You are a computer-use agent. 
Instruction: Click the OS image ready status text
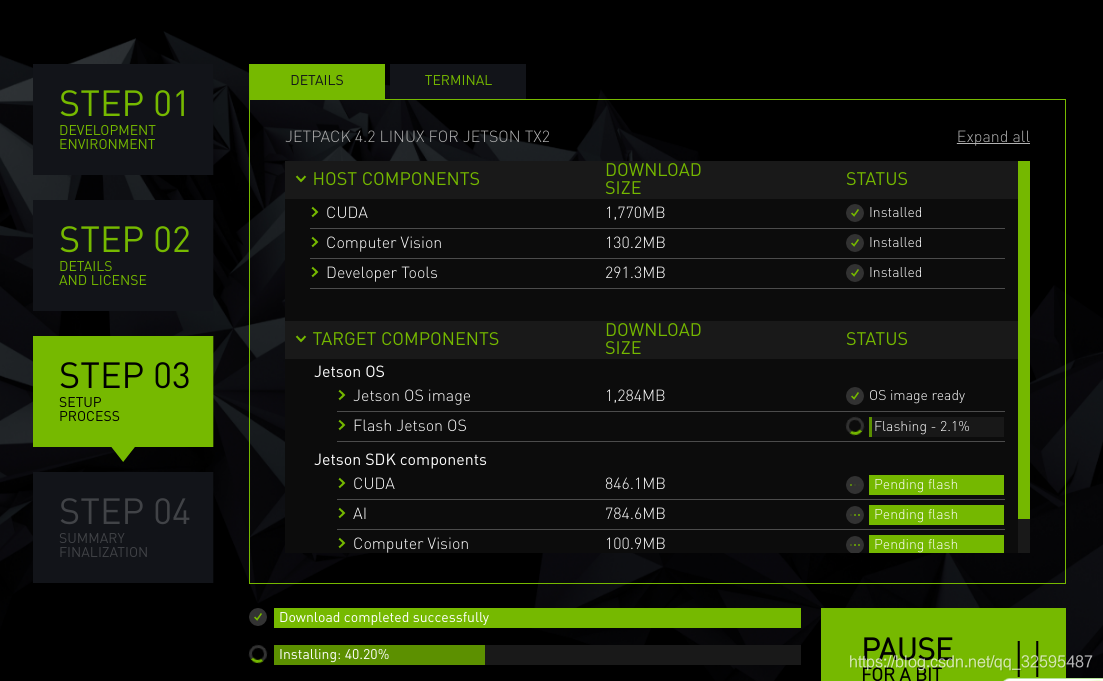[x=917, y=395]
